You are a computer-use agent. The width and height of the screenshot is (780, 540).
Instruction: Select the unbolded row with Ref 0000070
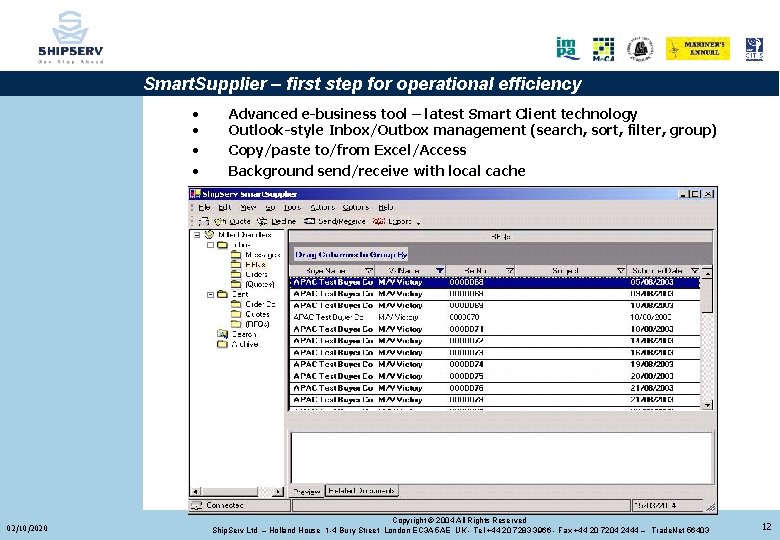(494, 317)
